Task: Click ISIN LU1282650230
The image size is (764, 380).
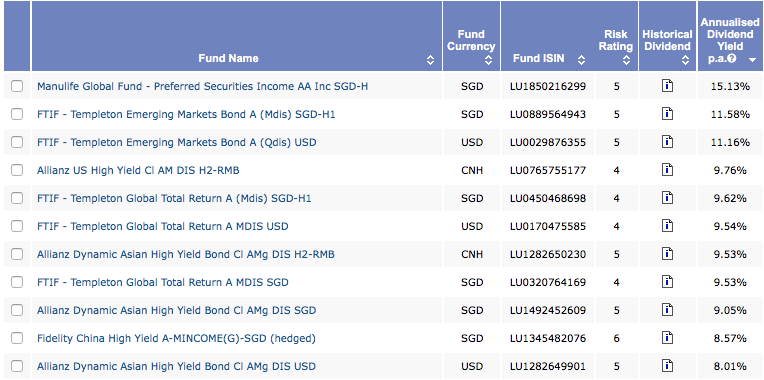Action: [548, 254]
